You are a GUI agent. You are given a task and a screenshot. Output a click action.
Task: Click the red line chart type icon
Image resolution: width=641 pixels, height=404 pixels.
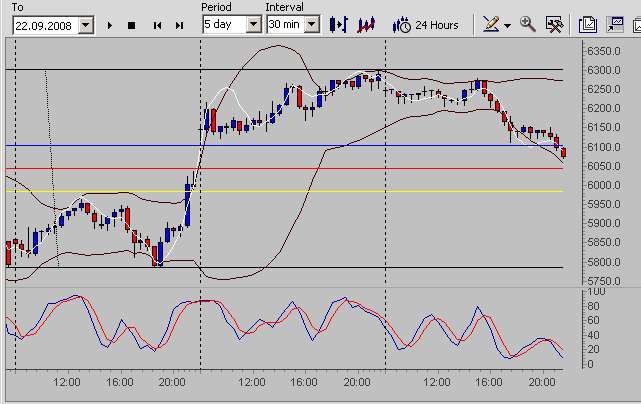click(x=366, y=23)
